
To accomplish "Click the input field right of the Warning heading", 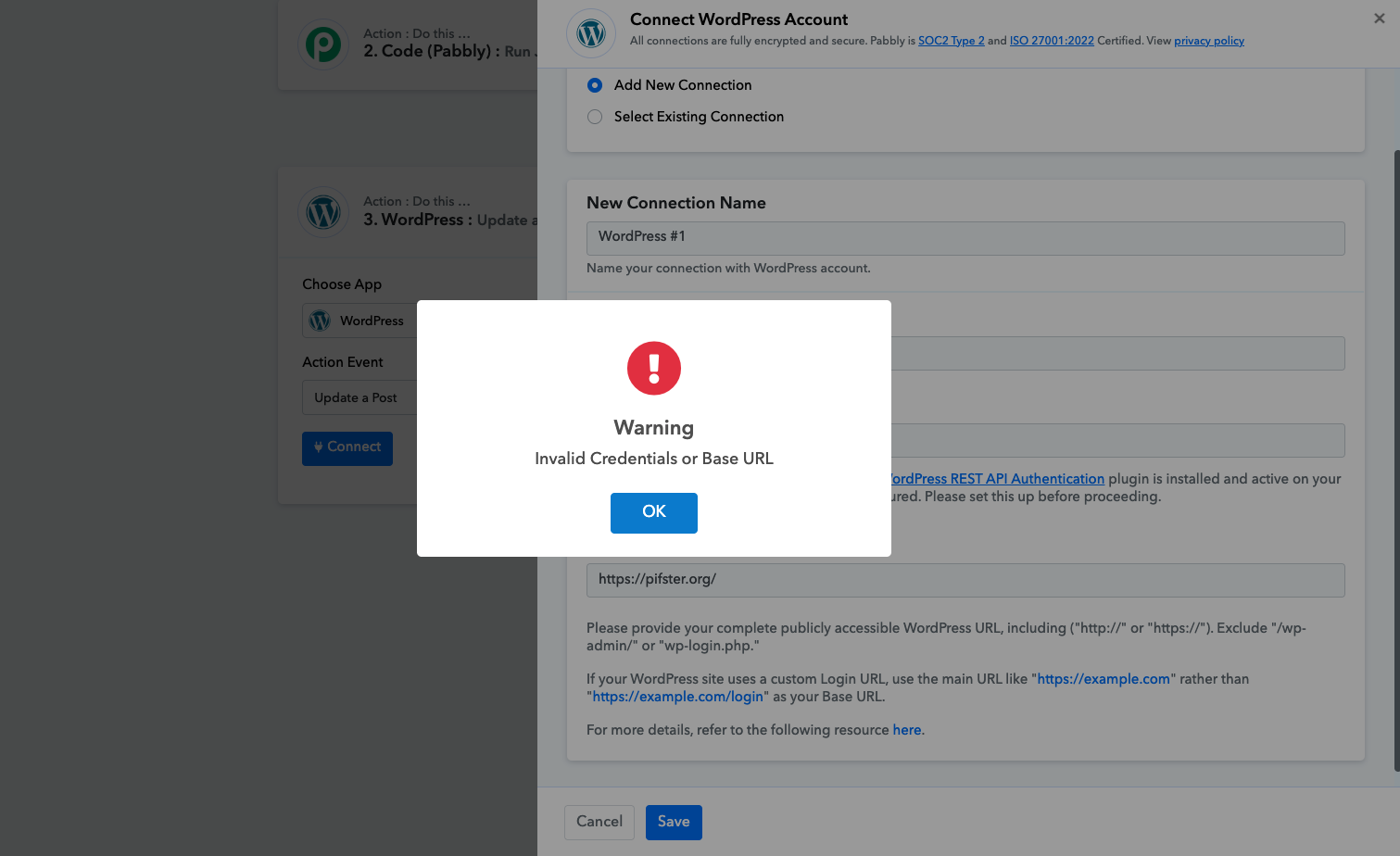I will click(1118, 441).
